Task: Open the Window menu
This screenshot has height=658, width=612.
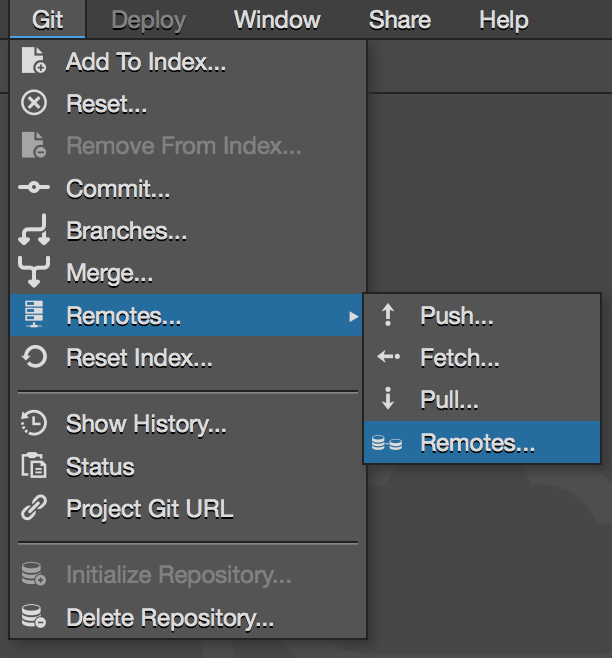Action: [x=277, y=20]
